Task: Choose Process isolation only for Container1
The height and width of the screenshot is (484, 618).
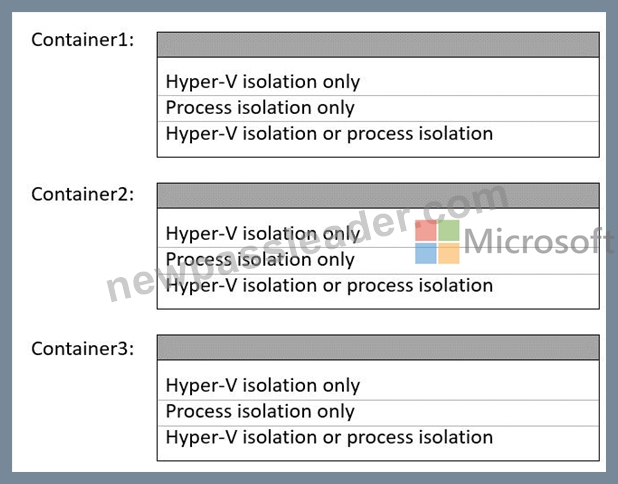Action: [378, 108]
